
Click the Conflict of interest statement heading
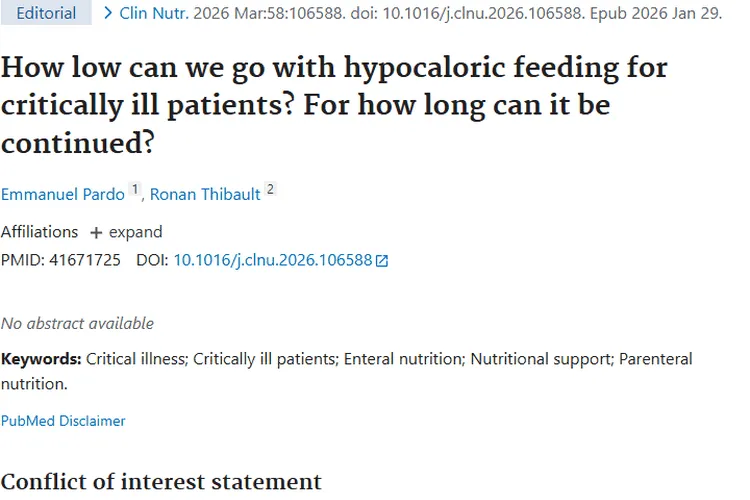click(x=161, y=481)
